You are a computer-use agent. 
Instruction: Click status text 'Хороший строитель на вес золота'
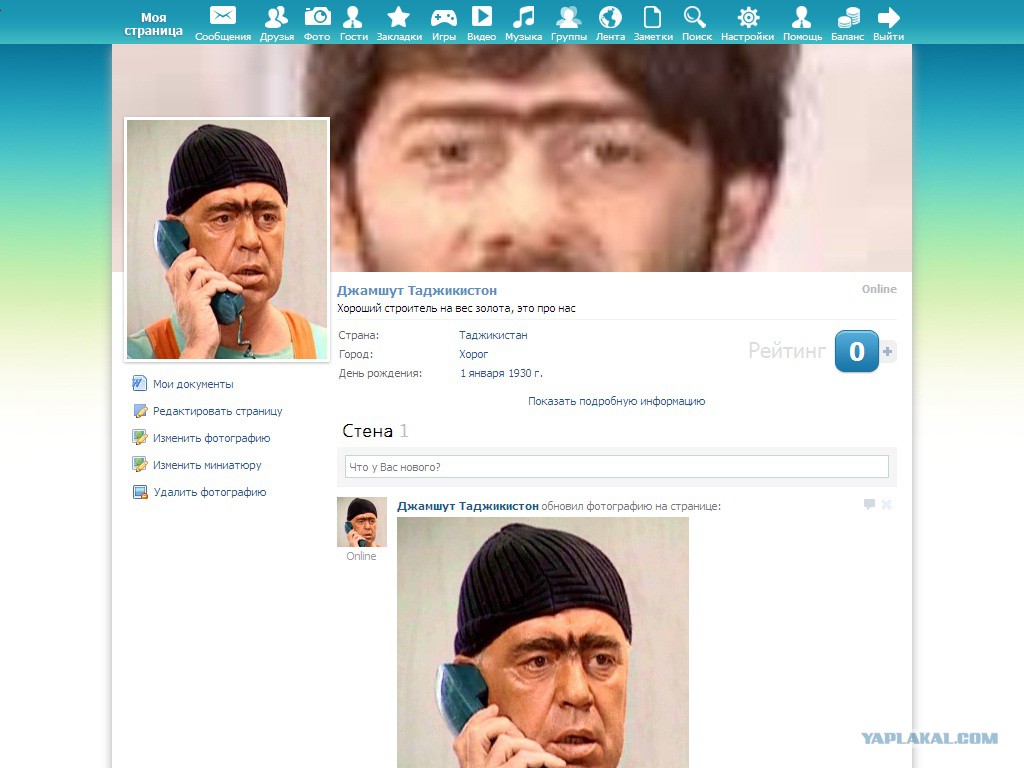456,308
